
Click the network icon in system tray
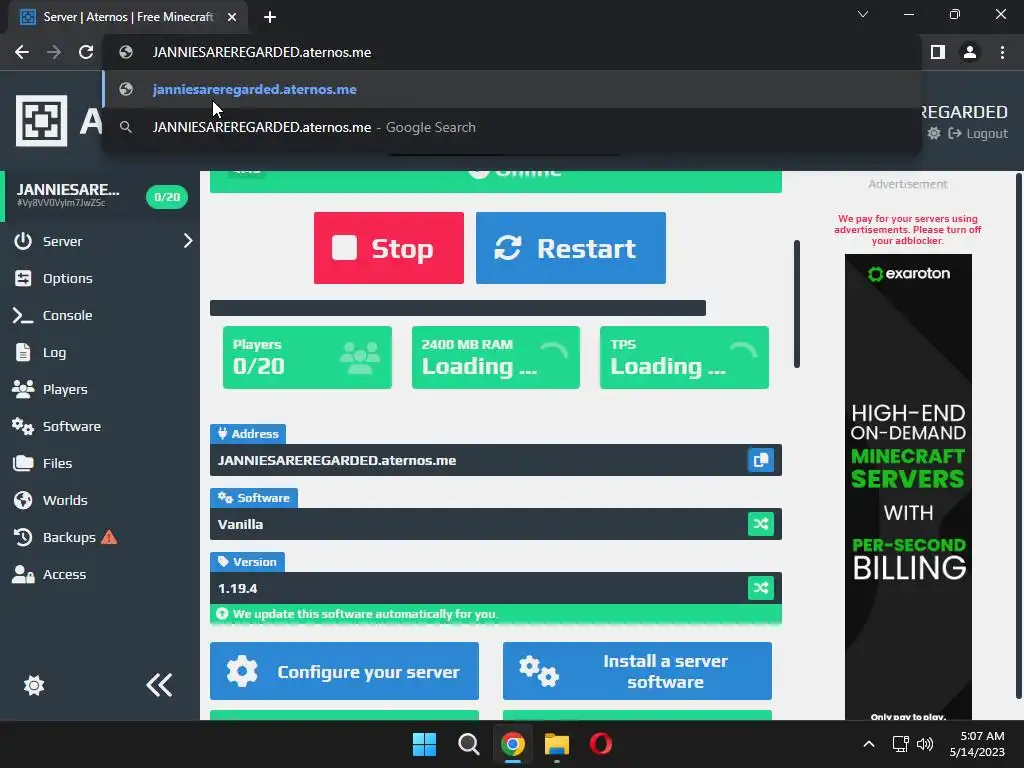point(901,744)
